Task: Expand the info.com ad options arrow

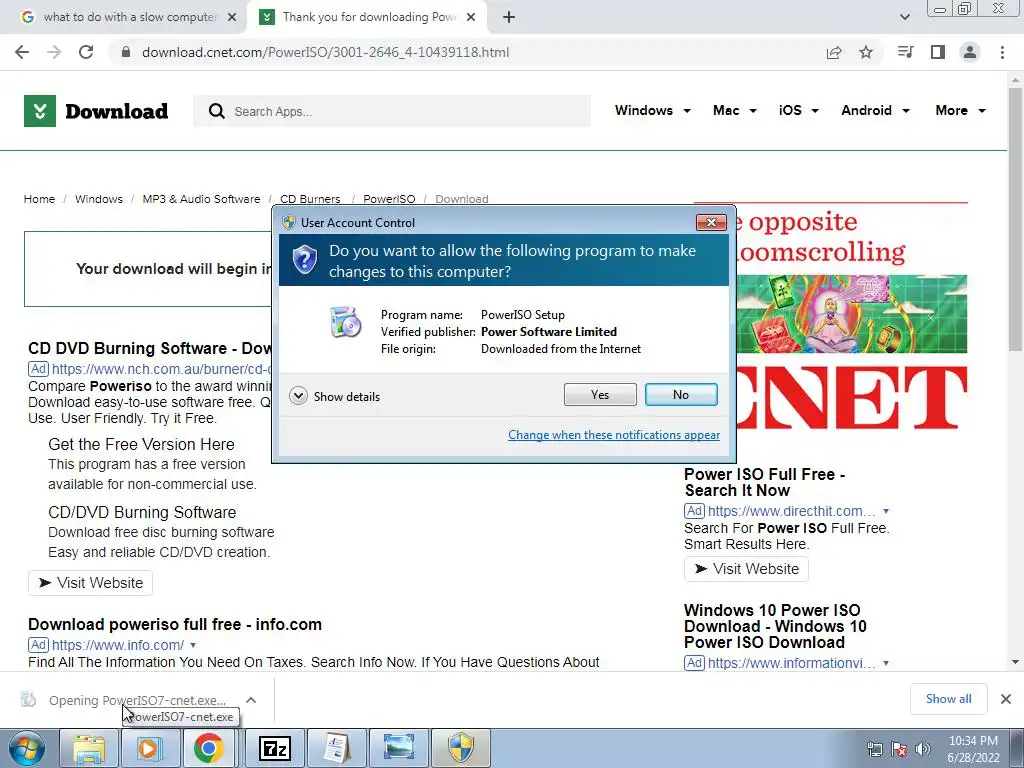Action: pos(193,645)
